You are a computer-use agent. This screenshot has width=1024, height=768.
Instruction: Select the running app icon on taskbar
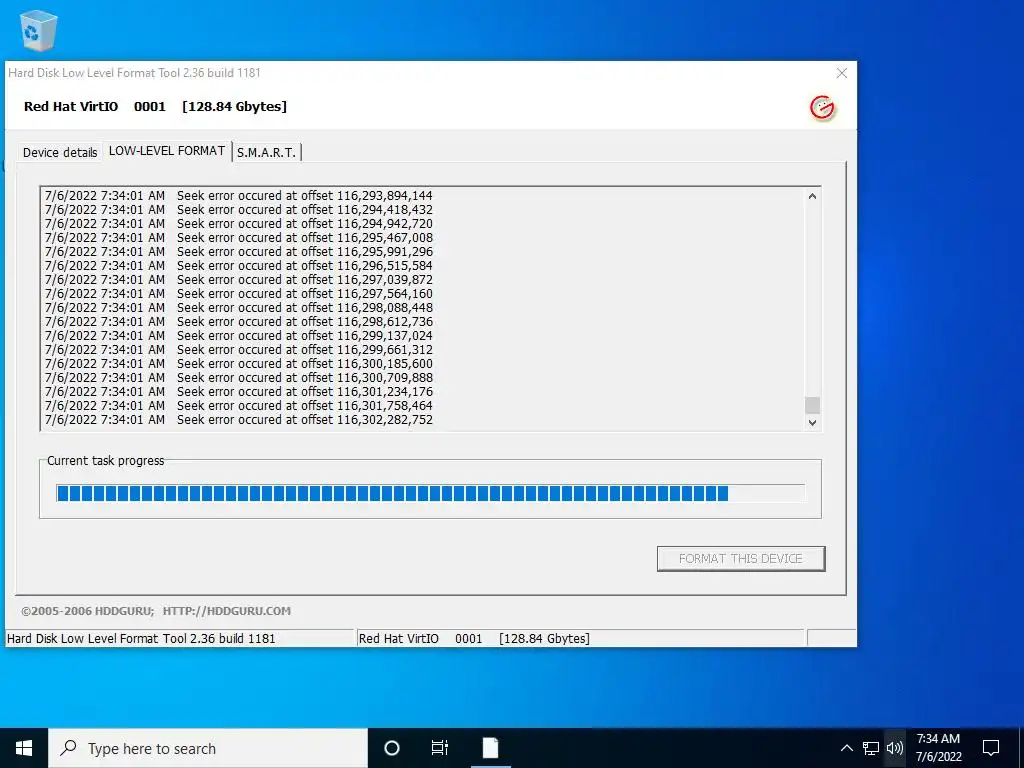click(490, 748)
